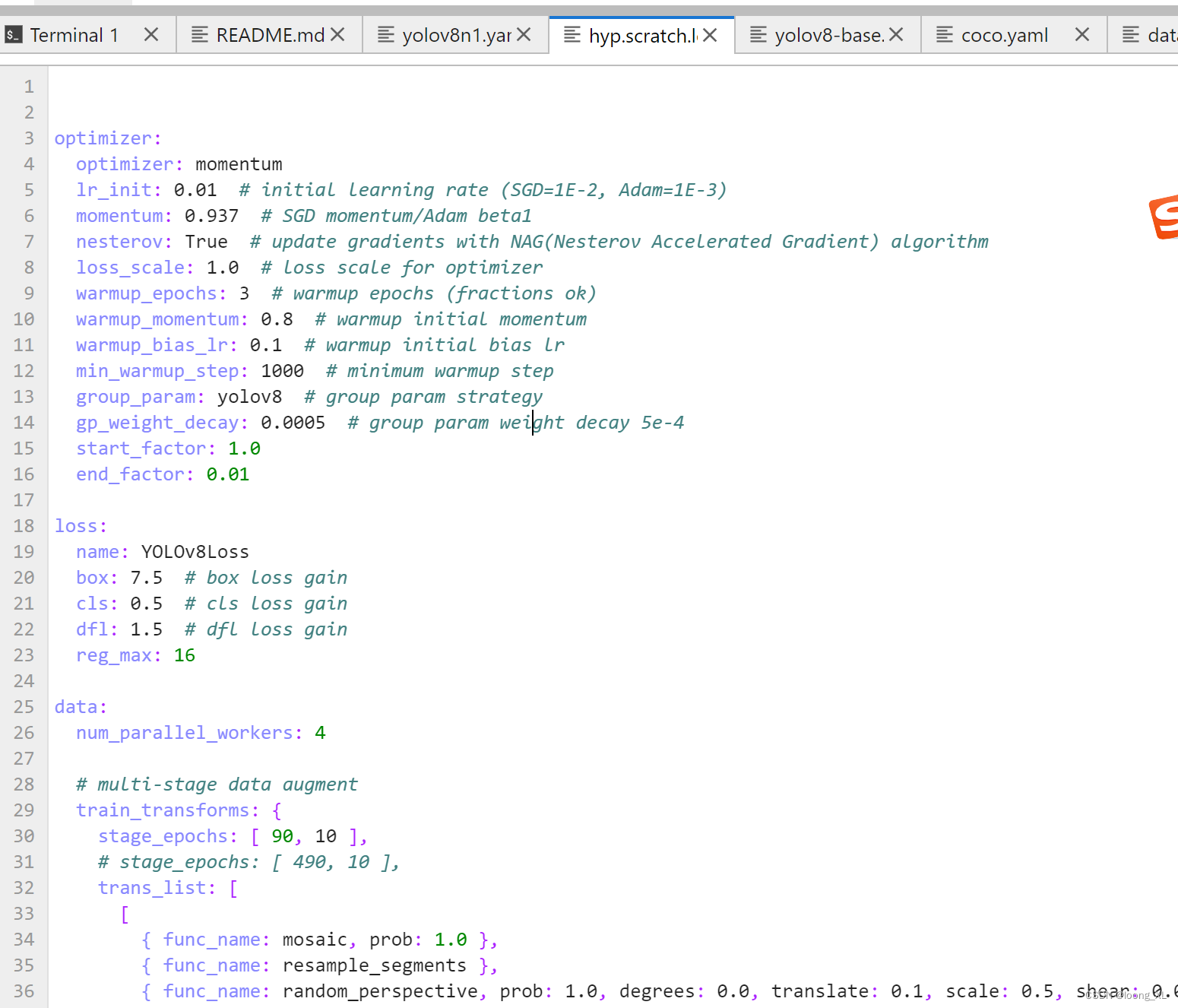The height and width of the screenshot is (1008, 1178).
Task: Click the value 'momentum' on line 4
Action: [x=239, y=164]
